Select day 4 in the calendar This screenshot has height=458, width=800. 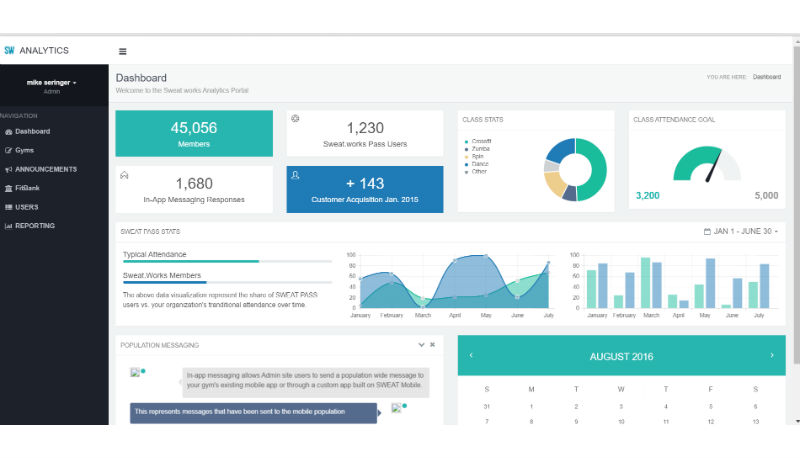pos(666,407)
